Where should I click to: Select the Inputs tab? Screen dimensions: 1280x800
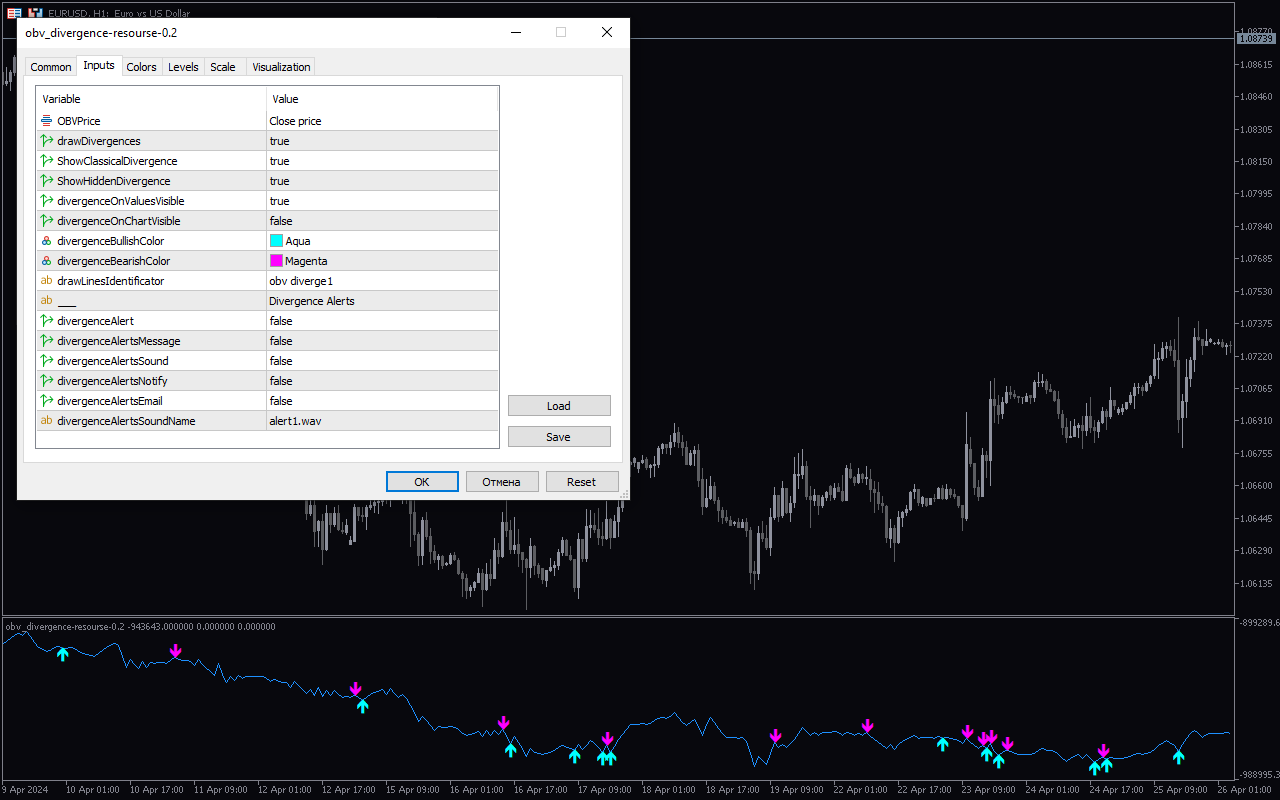pos(99,65)
